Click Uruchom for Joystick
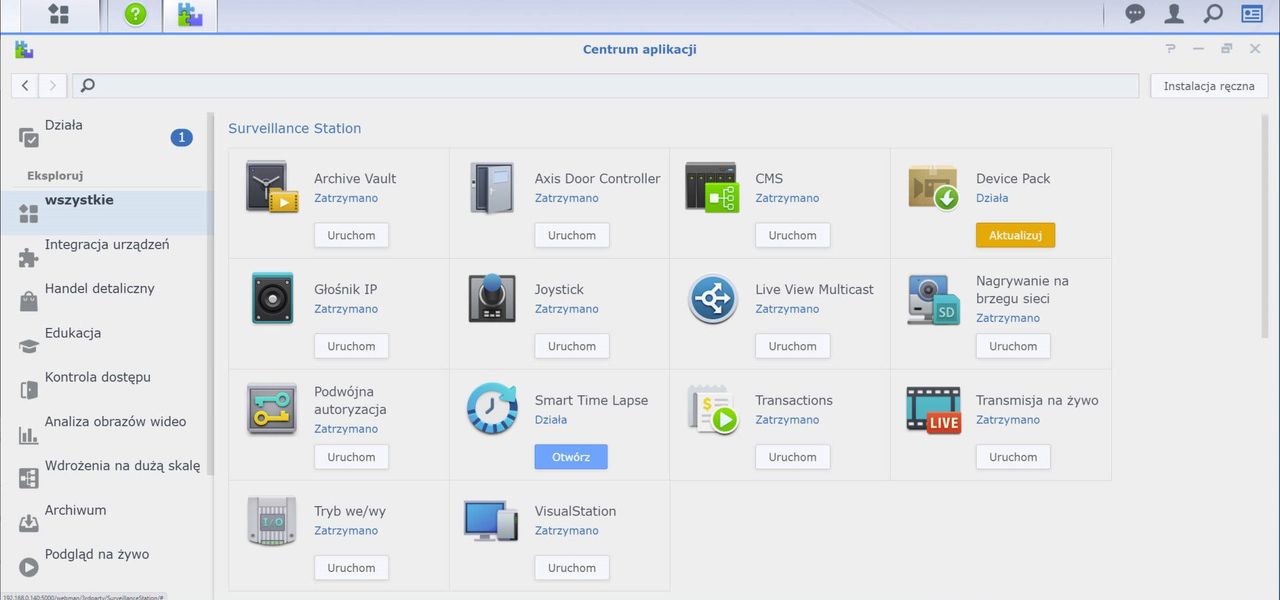1280x600 pixels. tap(572, 346)
